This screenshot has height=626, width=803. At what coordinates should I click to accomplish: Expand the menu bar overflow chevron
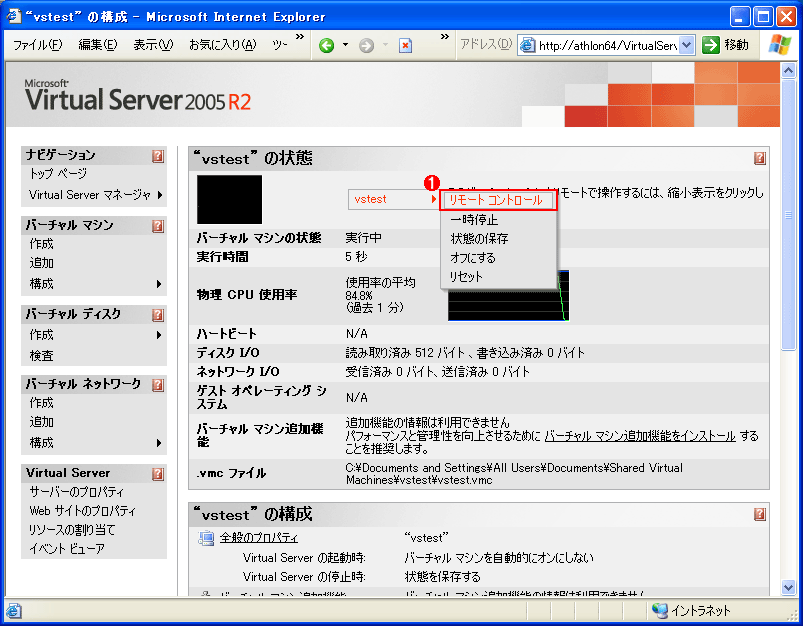(x=300, y=36)
